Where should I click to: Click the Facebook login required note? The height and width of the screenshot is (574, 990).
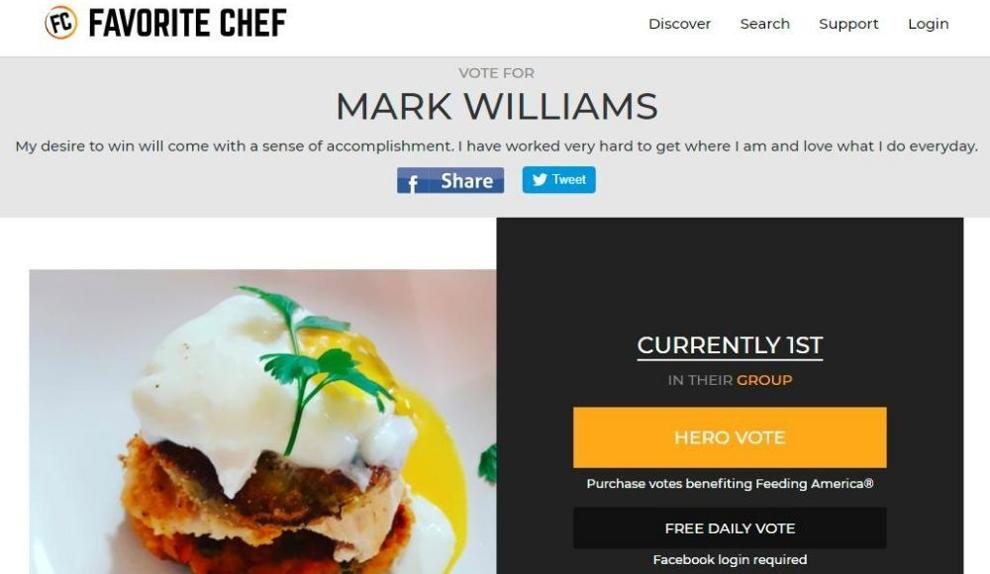click(x=729, y=559)
